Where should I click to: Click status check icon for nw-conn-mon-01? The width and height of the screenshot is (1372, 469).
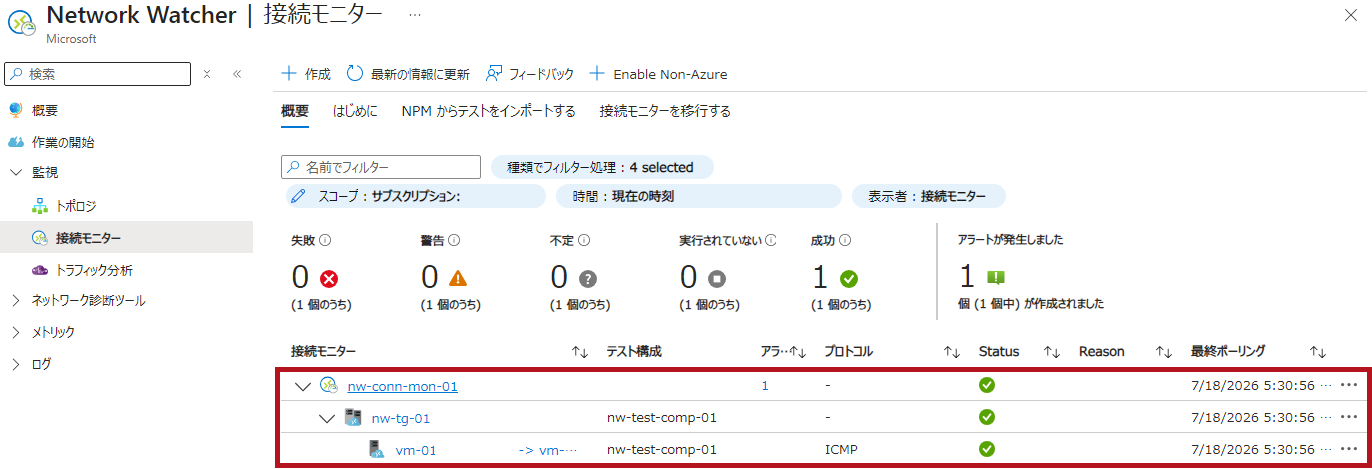point(986,386)
